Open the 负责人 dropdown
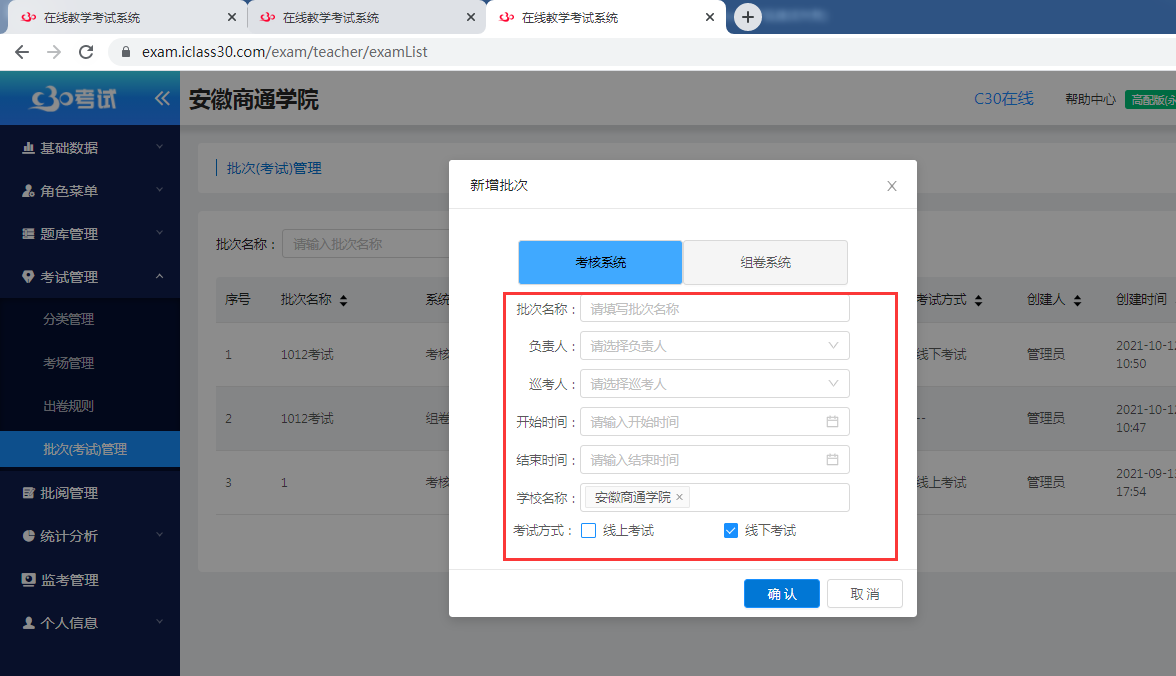 (x=715, y=346)
